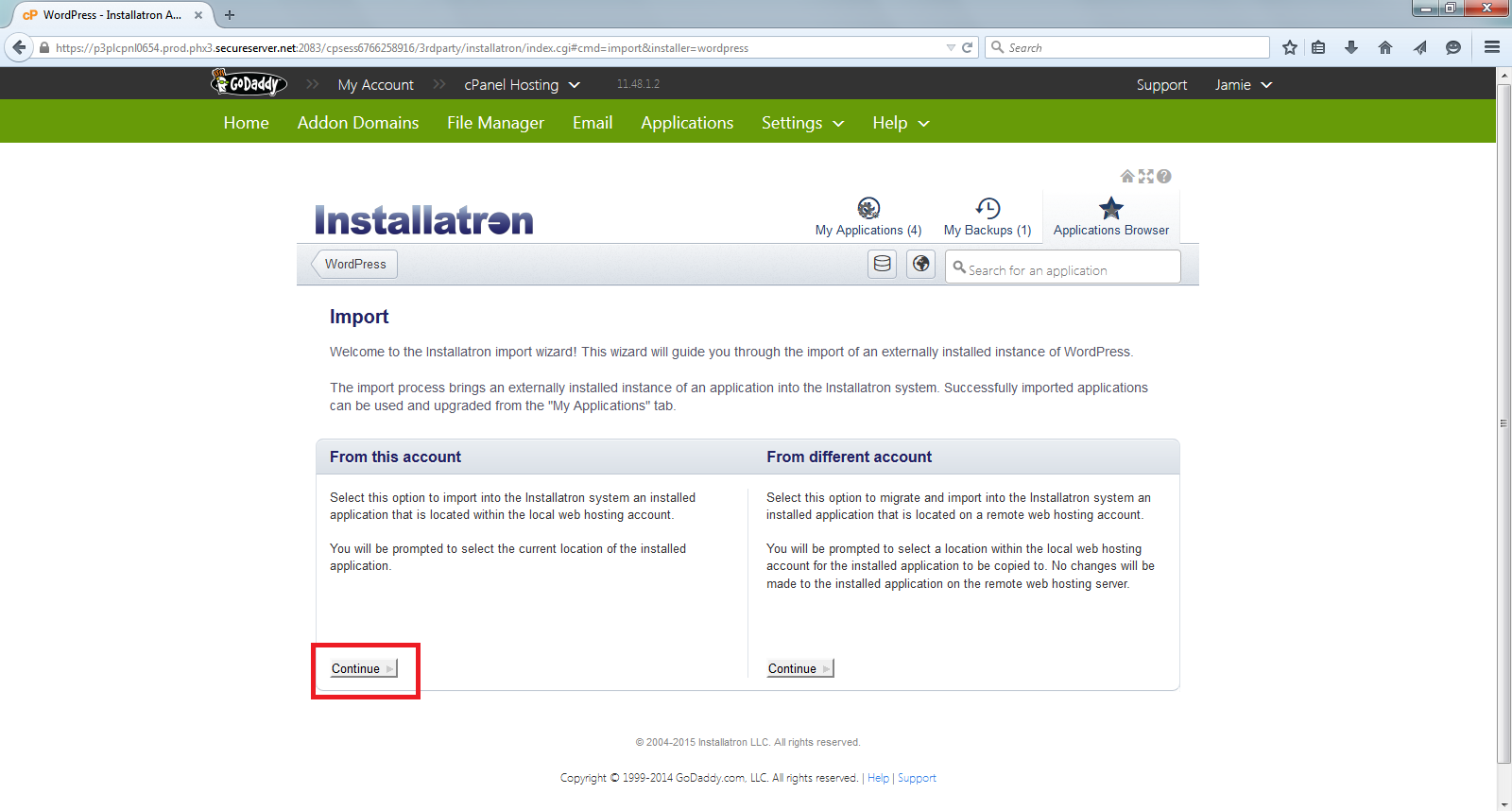The width and height of the screenshot is (1512, 811).
Task: Click Support in top bar
Action: [1161, 84]
